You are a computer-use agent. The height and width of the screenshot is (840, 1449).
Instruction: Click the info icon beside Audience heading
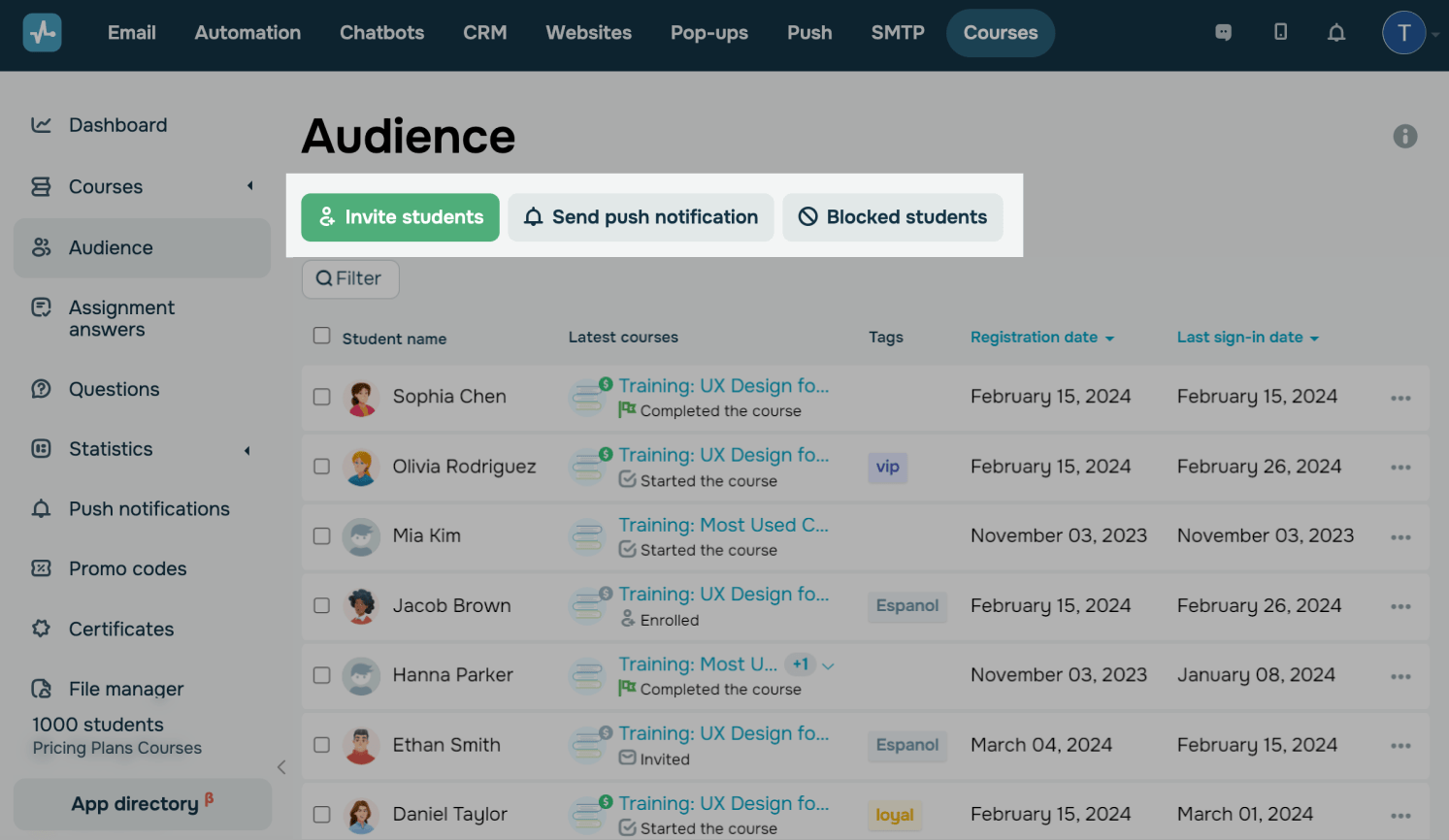pos(1404,137)
